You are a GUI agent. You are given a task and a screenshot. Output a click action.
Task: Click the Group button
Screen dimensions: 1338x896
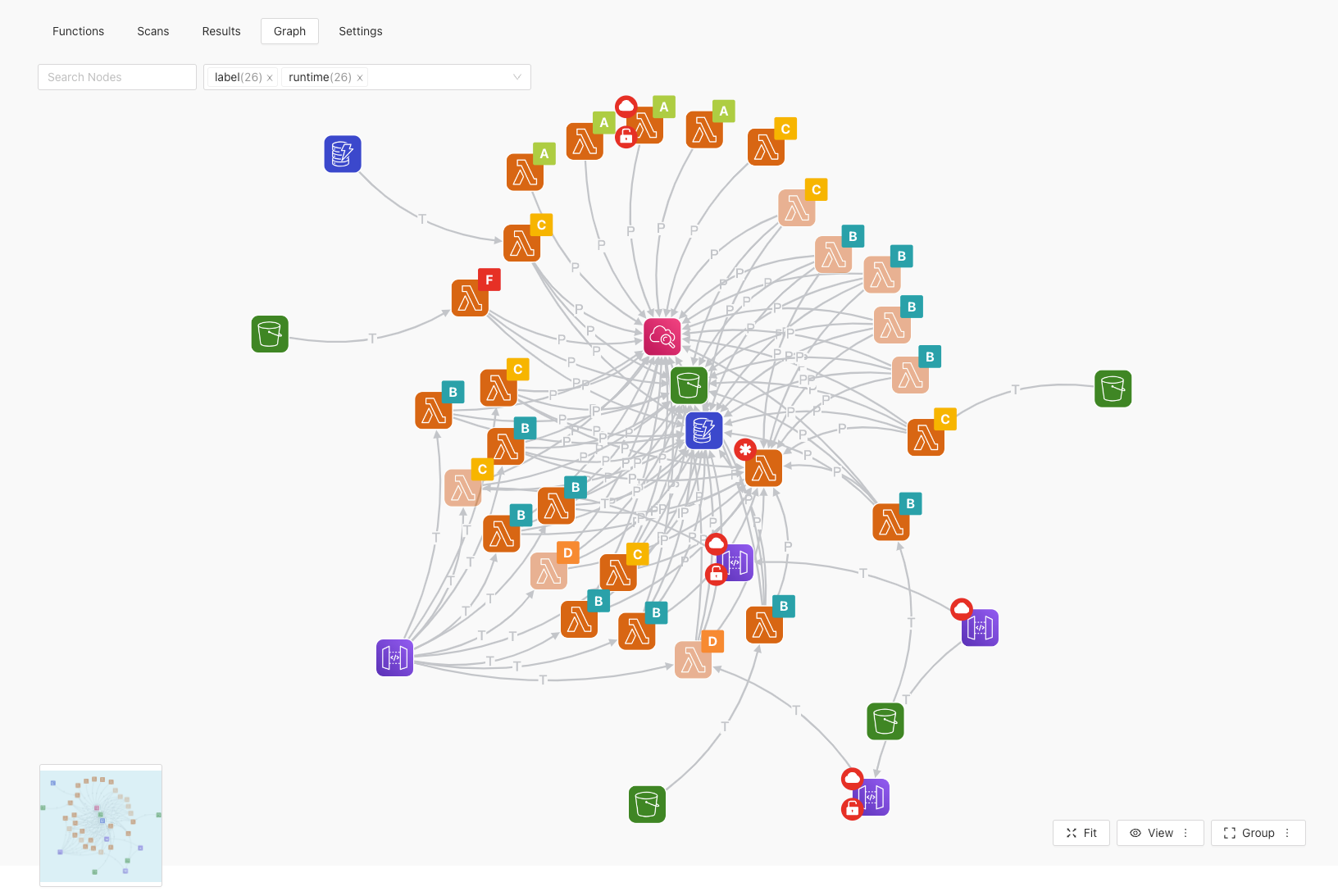[1249, 833]
